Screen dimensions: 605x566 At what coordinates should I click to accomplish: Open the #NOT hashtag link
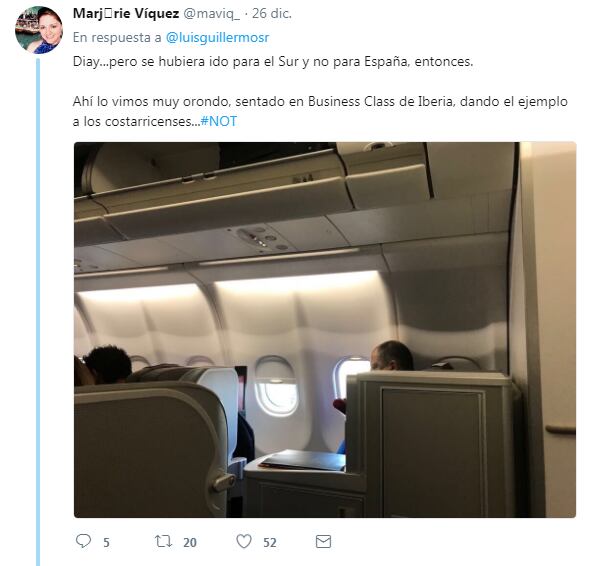[x=219, y=121]
